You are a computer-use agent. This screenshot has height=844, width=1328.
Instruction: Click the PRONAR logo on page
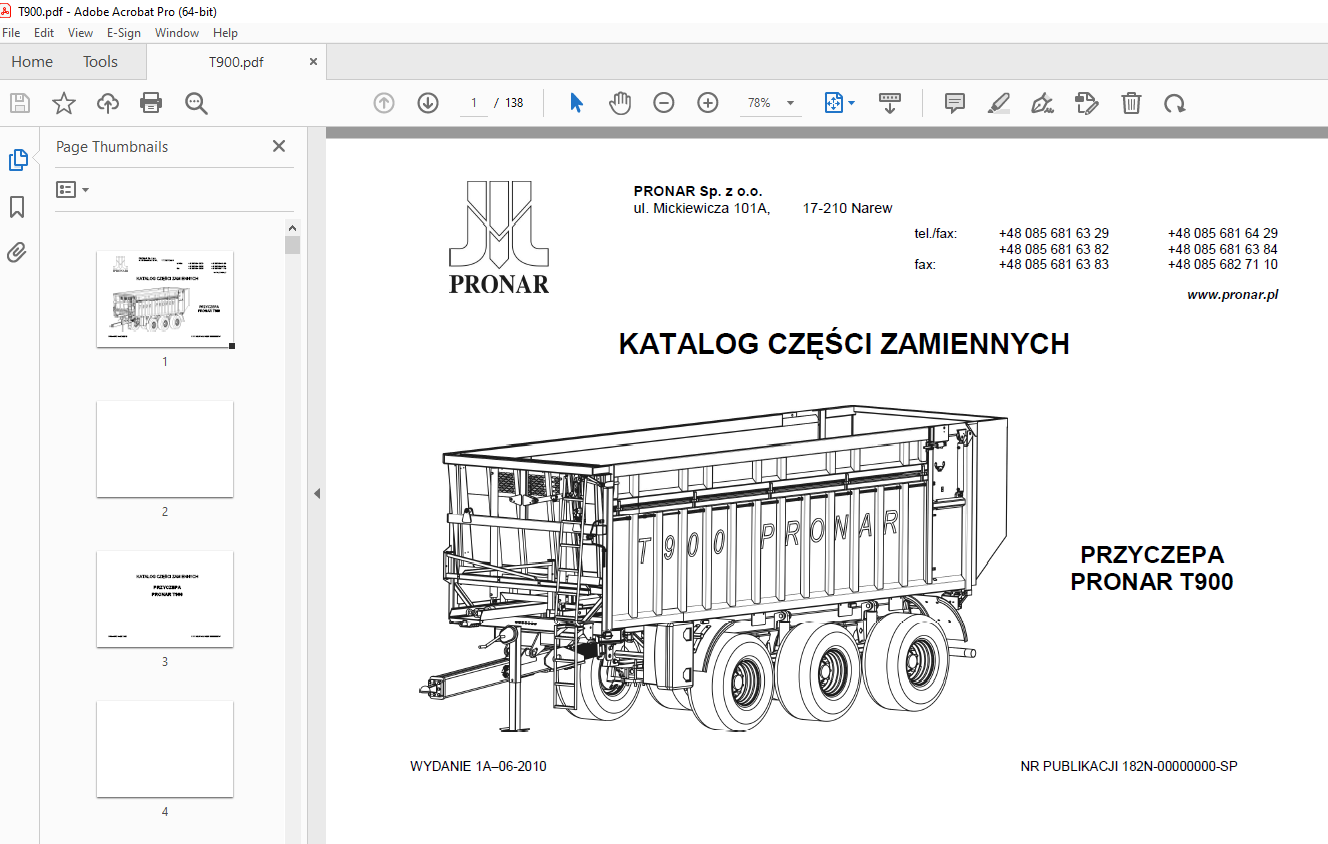[x=499, y=237]
